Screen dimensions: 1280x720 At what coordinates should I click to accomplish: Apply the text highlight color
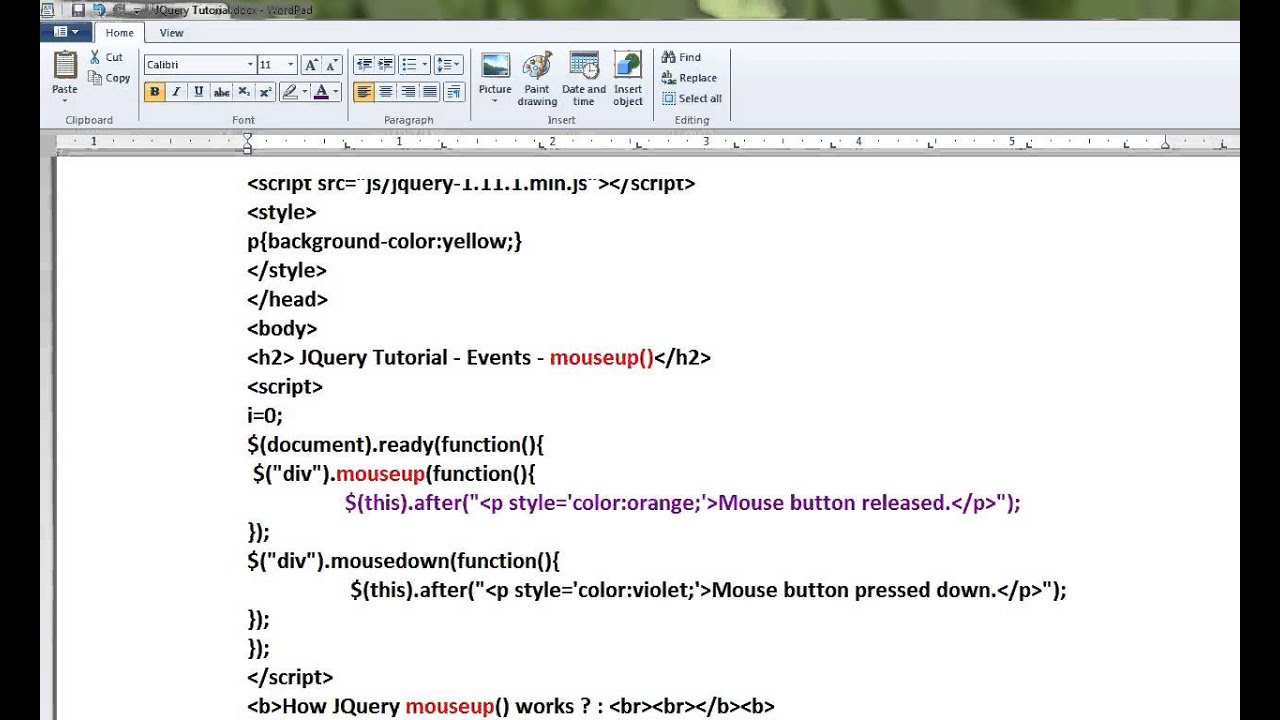click(290, 92)
